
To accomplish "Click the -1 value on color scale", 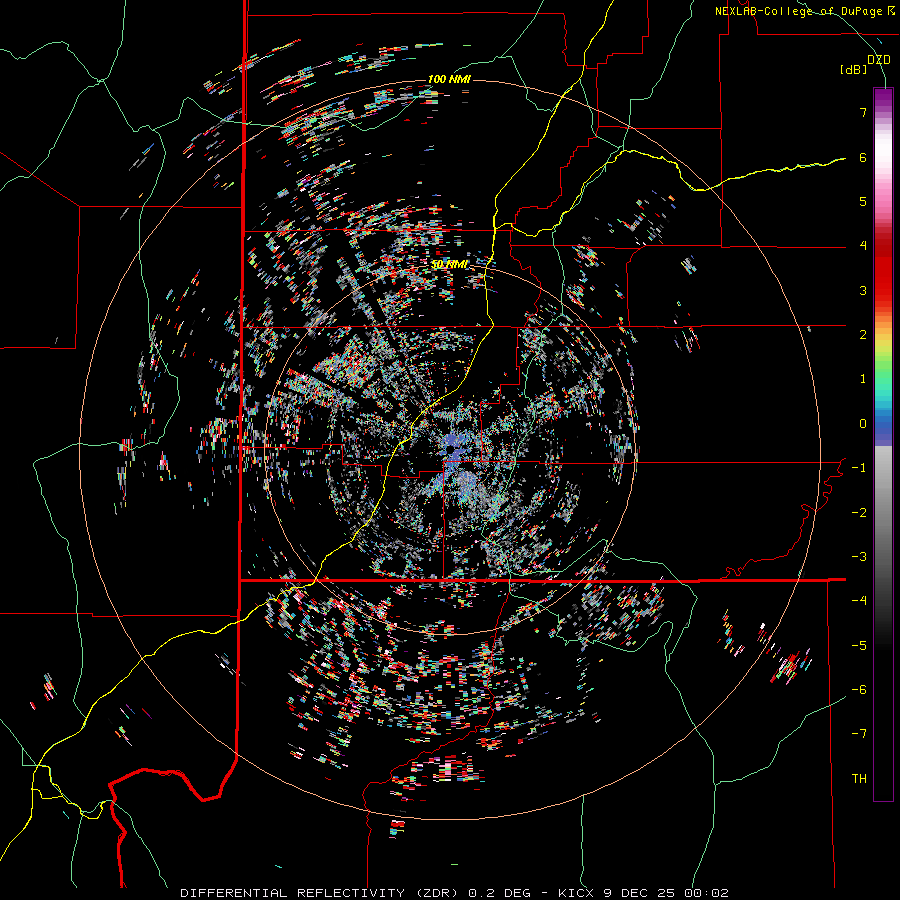I will tap(859, 468).
